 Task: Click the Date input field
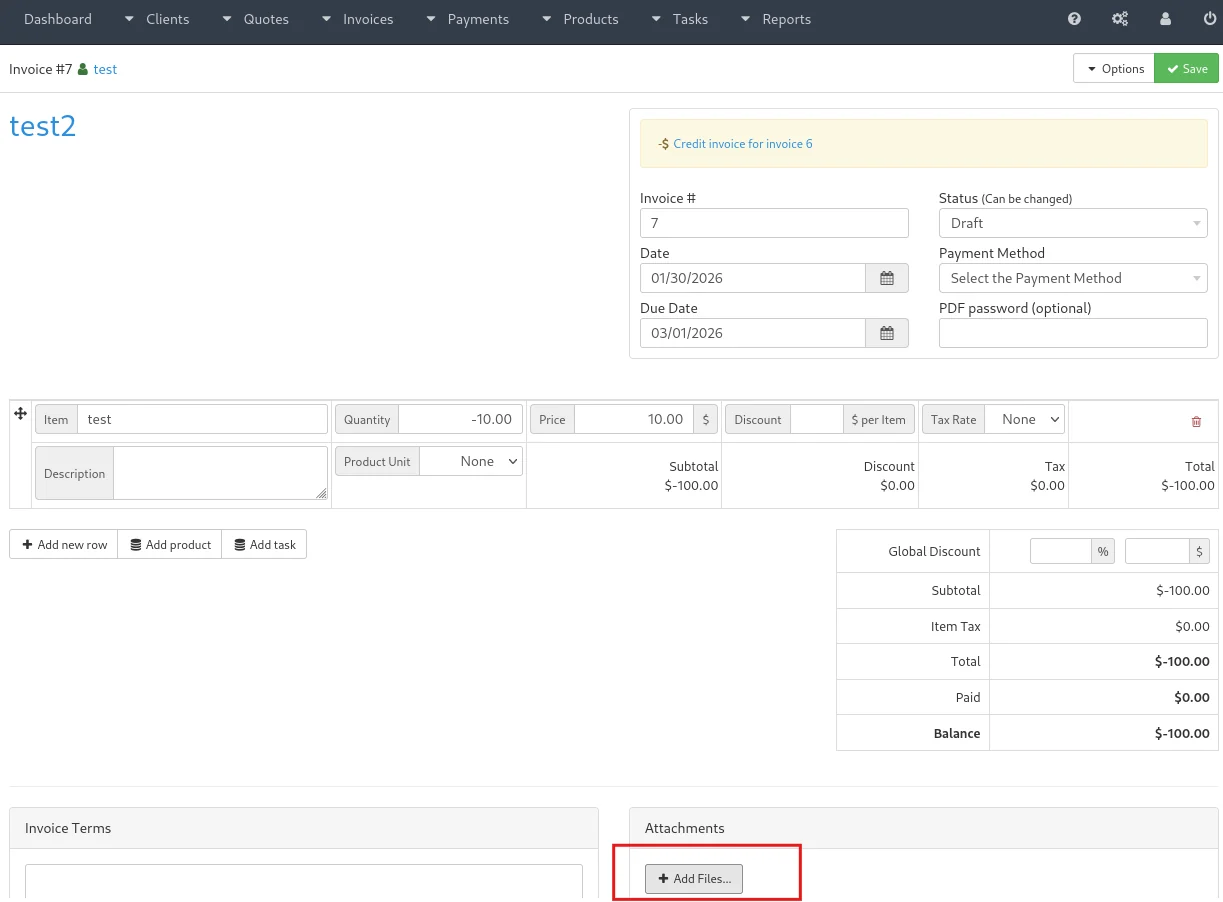(753, 278)
